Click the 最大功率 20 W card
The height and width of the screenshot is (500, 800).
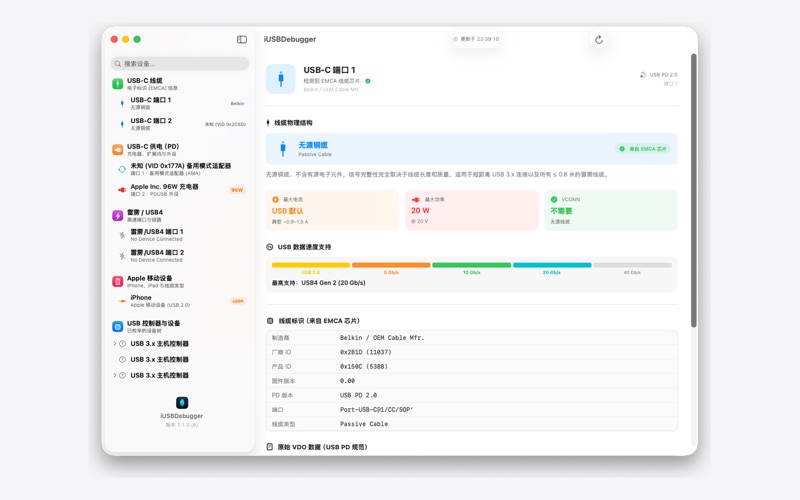pos(471,210)
